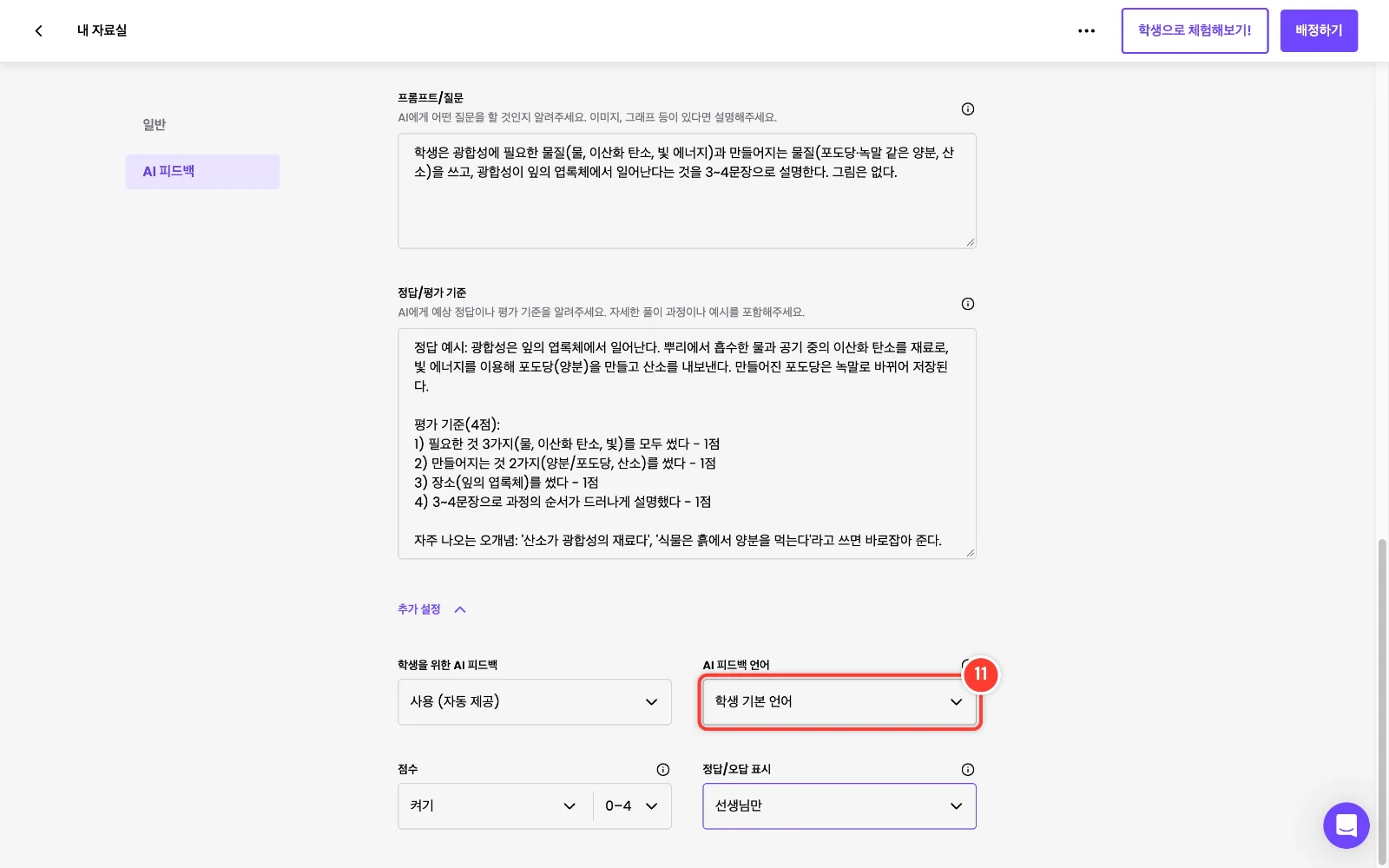The width and height of the screenshot is (1389, 868).
Task: Collapse the 추가 설정 section
Action: 431,609
